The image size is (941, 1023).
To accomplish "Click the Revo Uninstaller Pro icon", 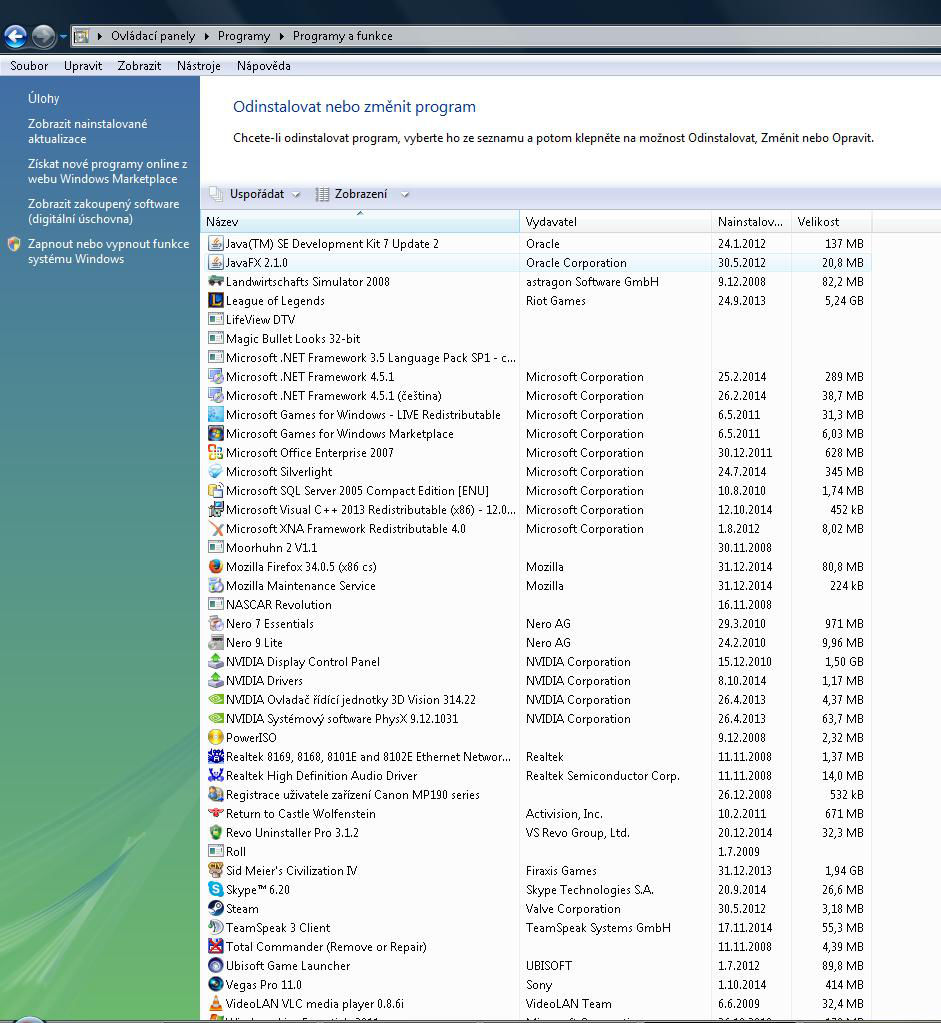I will click(216, 833).
